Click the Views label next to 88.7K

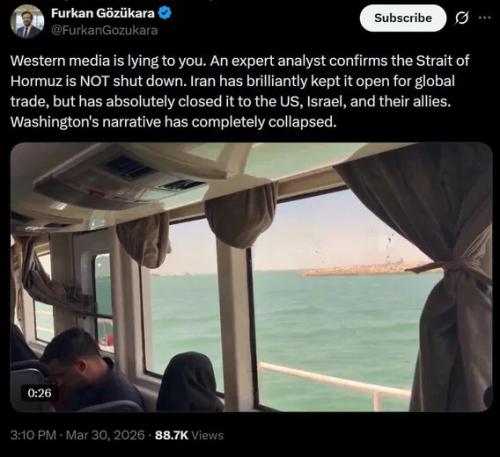[207, 435]
